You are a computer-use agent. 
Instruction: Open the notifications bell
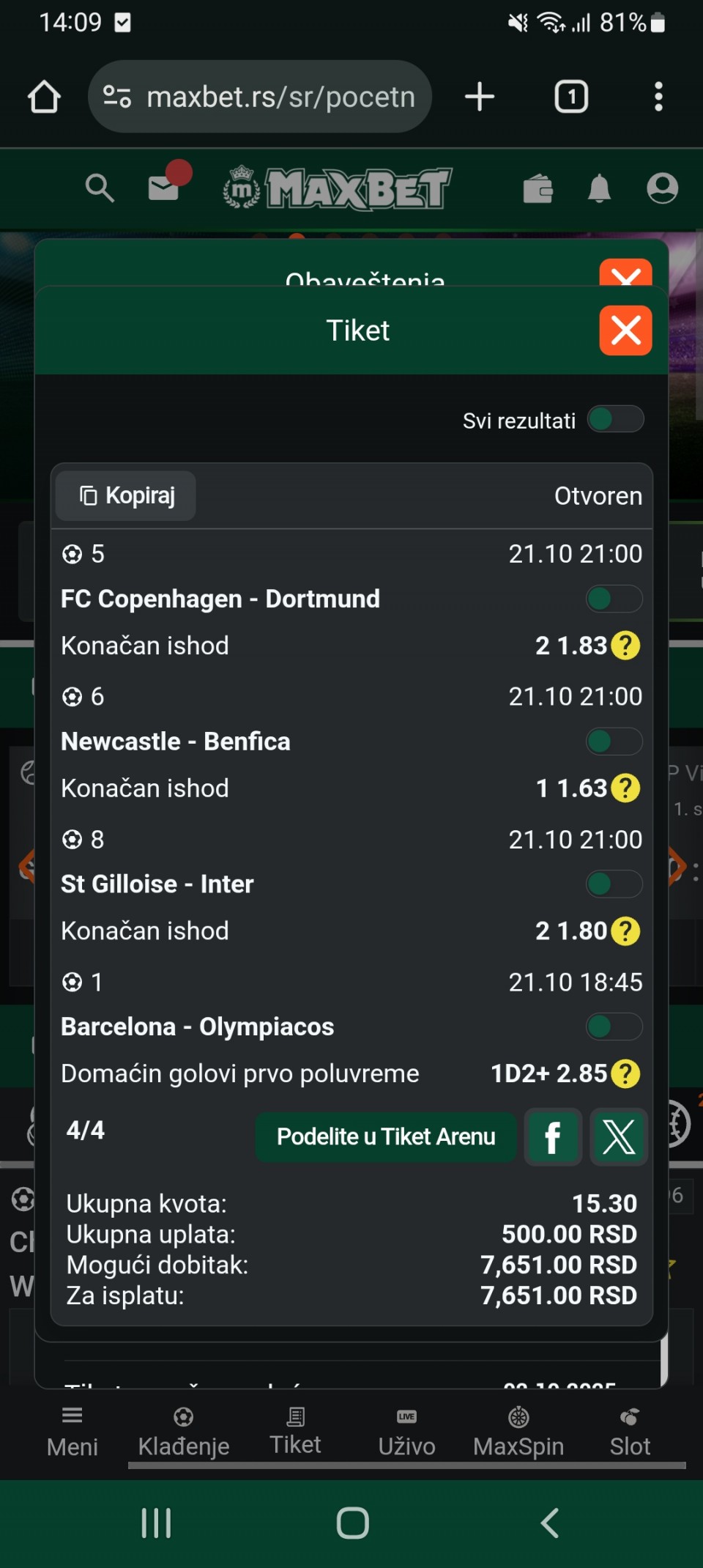(x=599, y=188)
